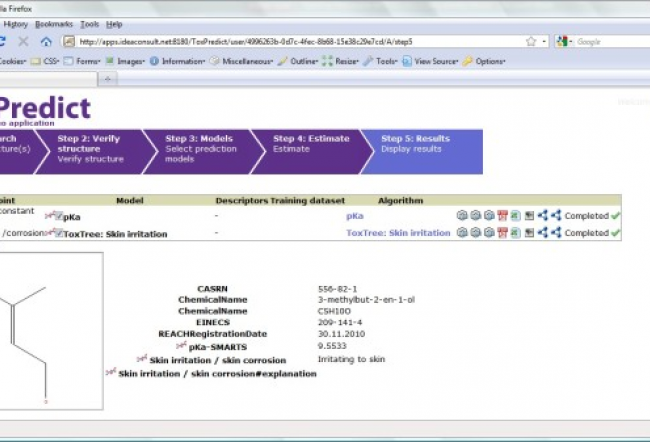
Task: Click second blue share-graph icon in ToxTree row
Action: click(x=556, y=233)
